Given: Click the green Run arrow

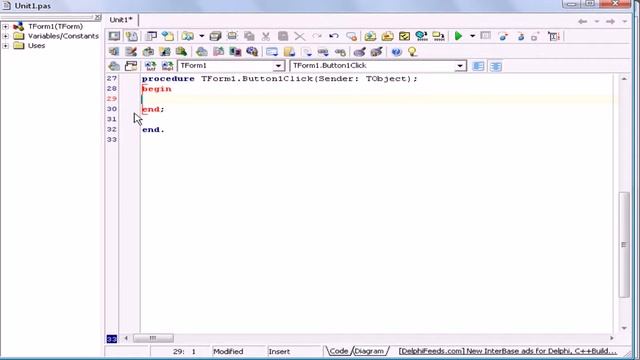Looking at the screenshot, I should tap(458, 36).
